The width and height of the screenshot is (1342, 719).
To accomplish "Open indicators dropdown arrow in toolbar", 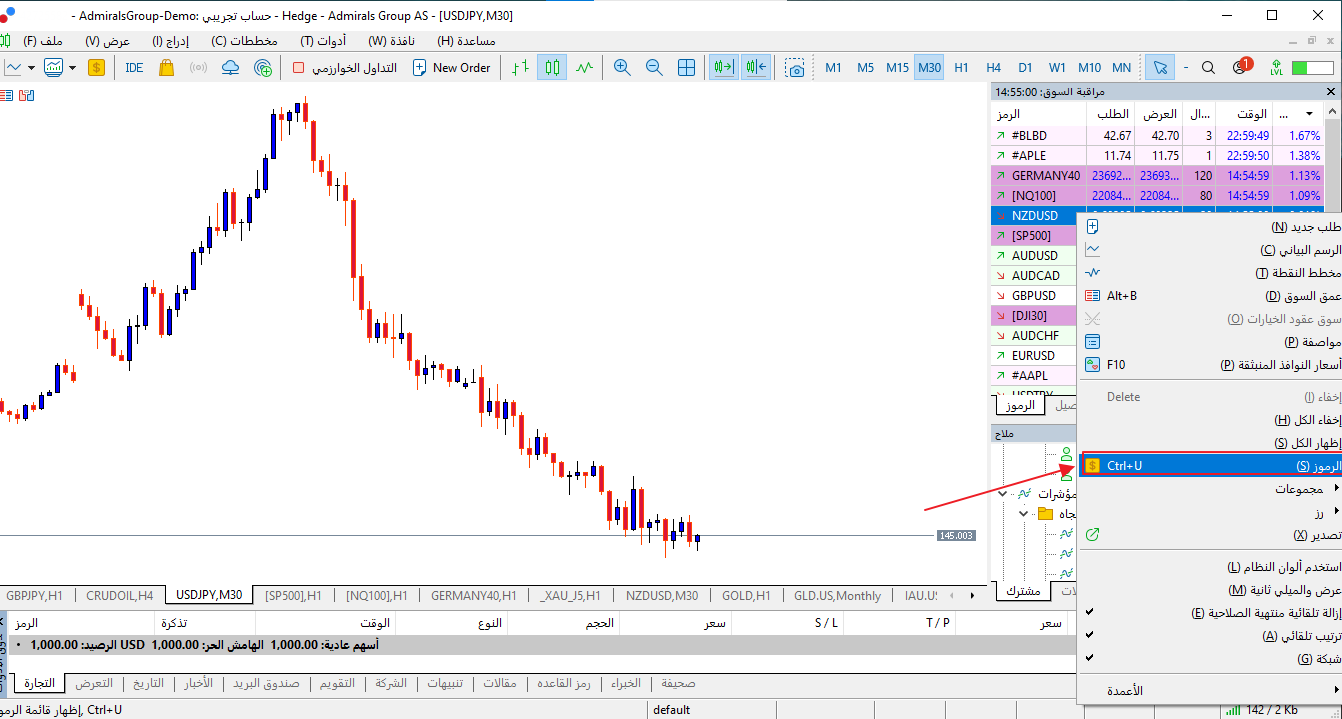I will click(72, 68).
